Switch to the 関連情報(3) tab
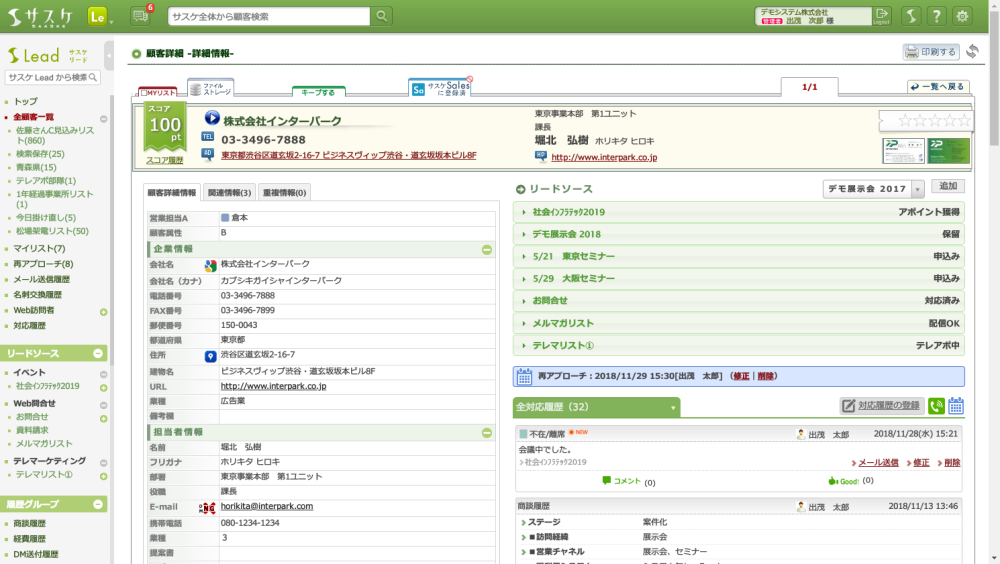Viewport: 1000px width, 564px height. click(x=229, y=192)
